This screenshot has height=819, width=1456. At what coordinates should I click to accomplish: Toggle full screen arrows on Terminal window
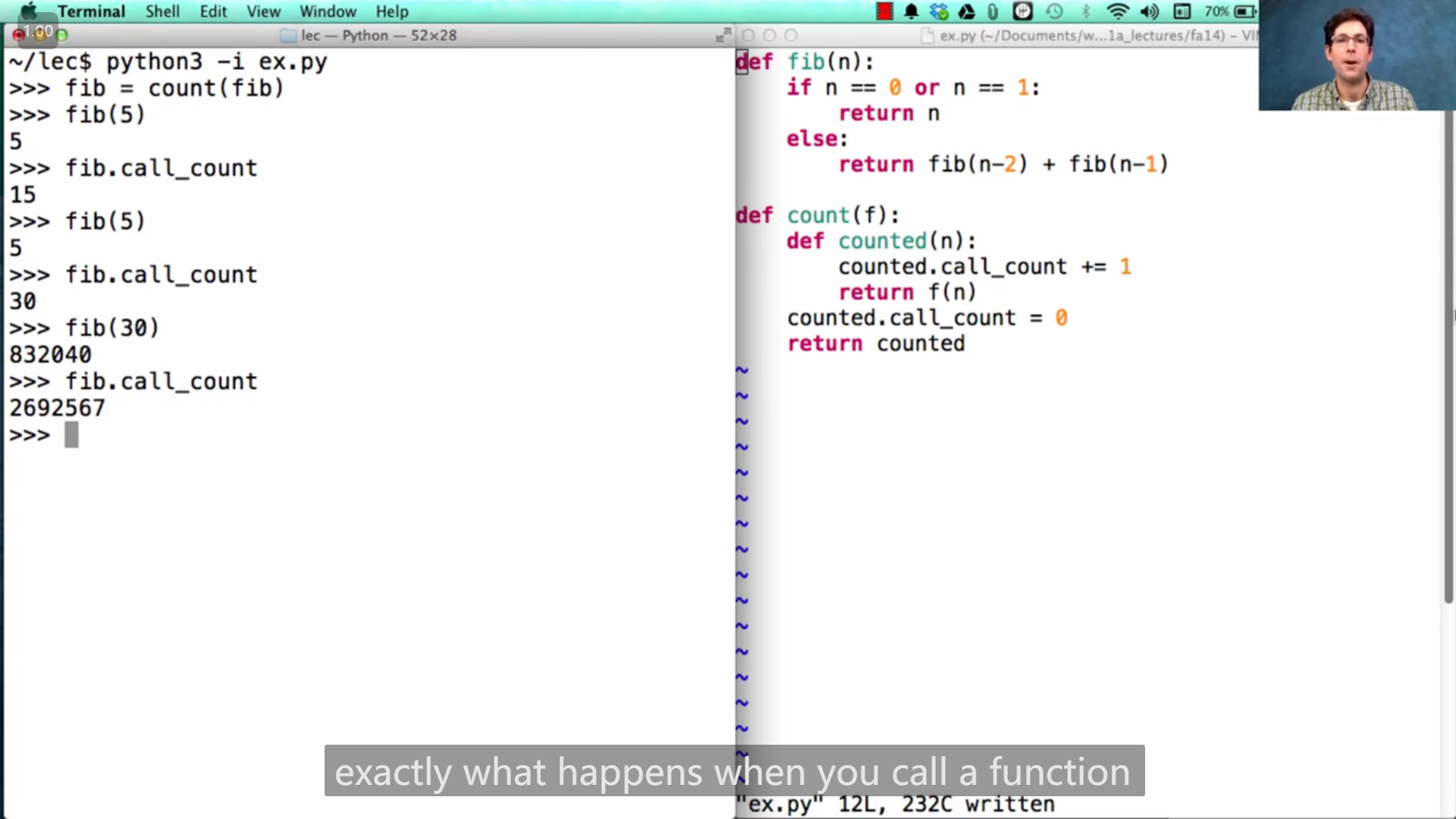(x=723, y=35)
